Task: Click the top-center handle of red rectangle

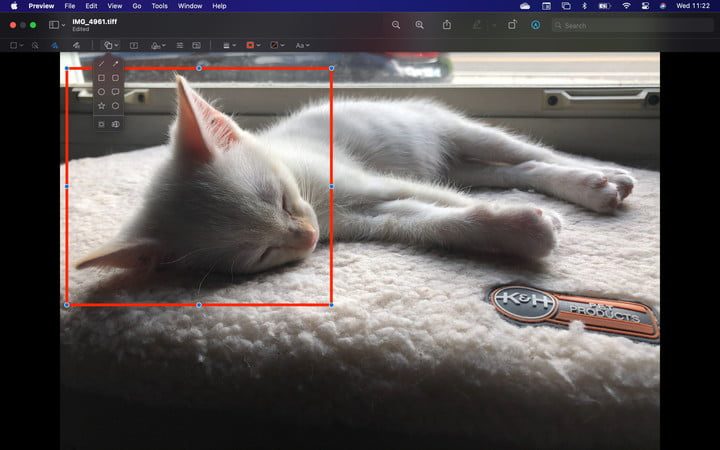Action: coord(199,68)
